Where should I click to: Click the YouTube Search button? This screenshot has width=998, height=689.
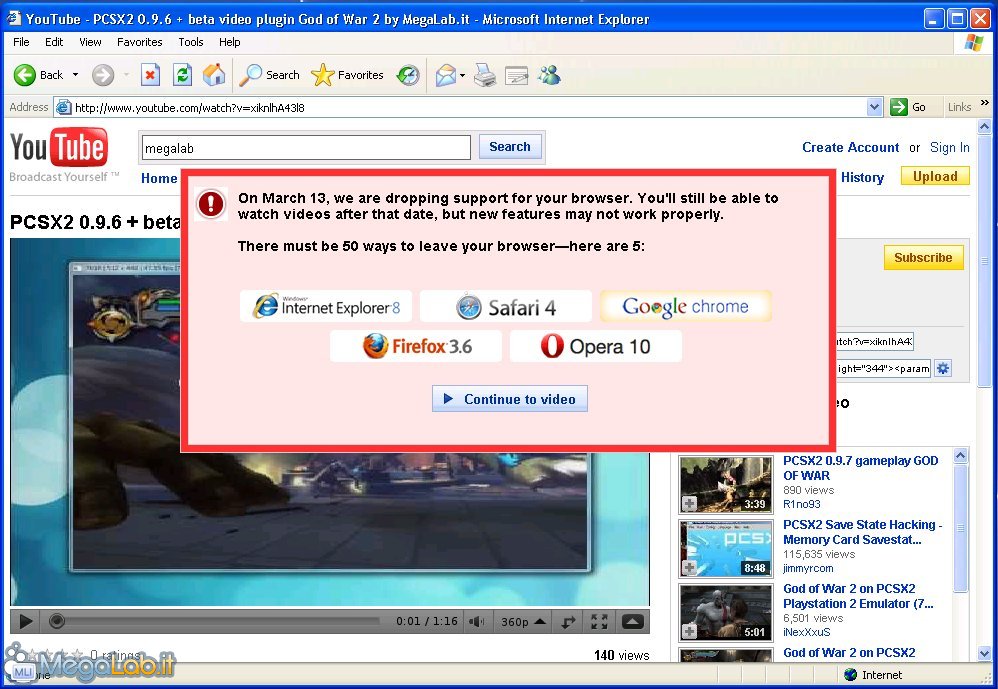tap(510, 147)
